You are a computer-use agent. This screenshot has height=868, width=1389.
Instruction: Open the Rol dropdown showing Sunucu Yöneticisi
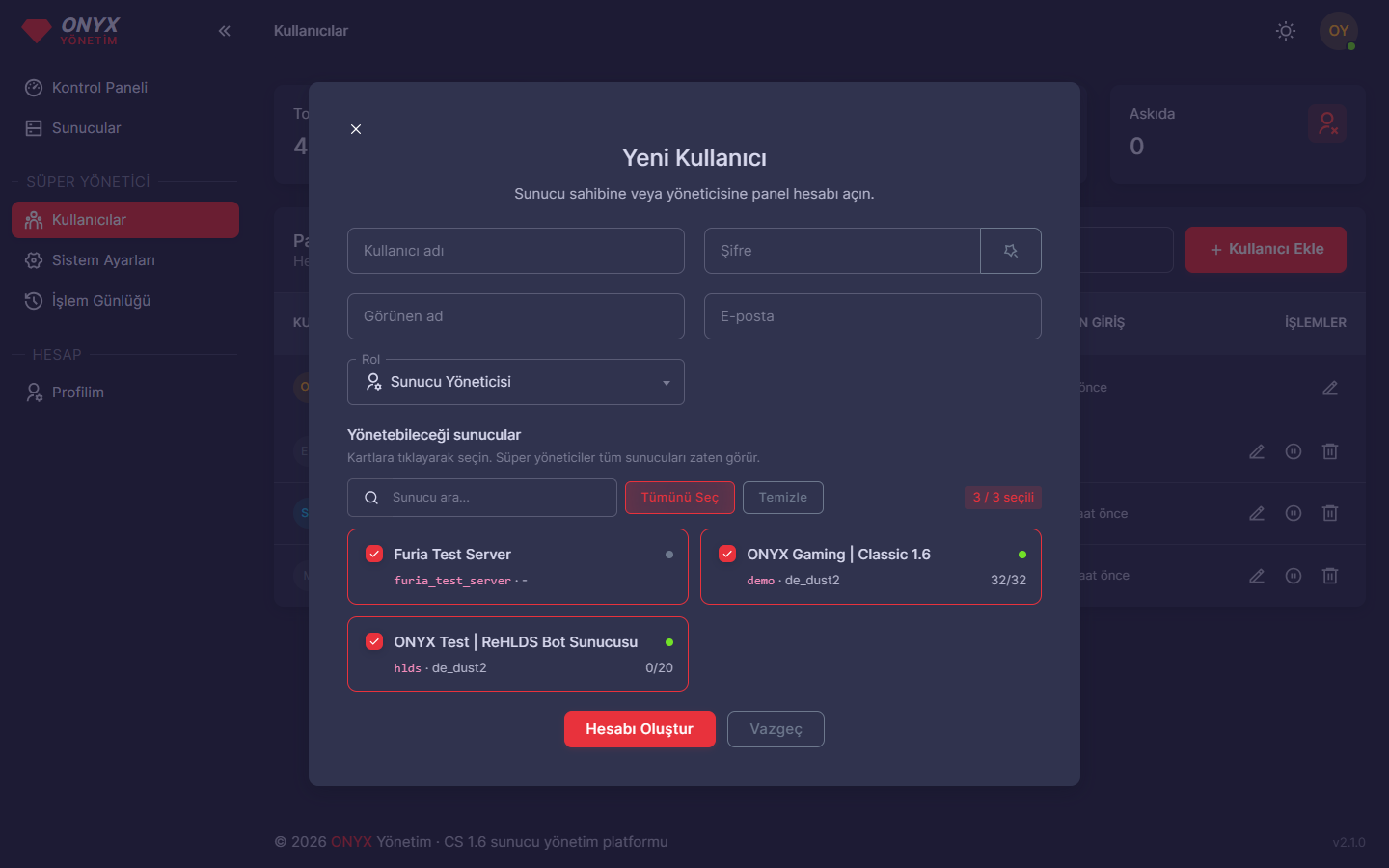(x=516, y=382)
